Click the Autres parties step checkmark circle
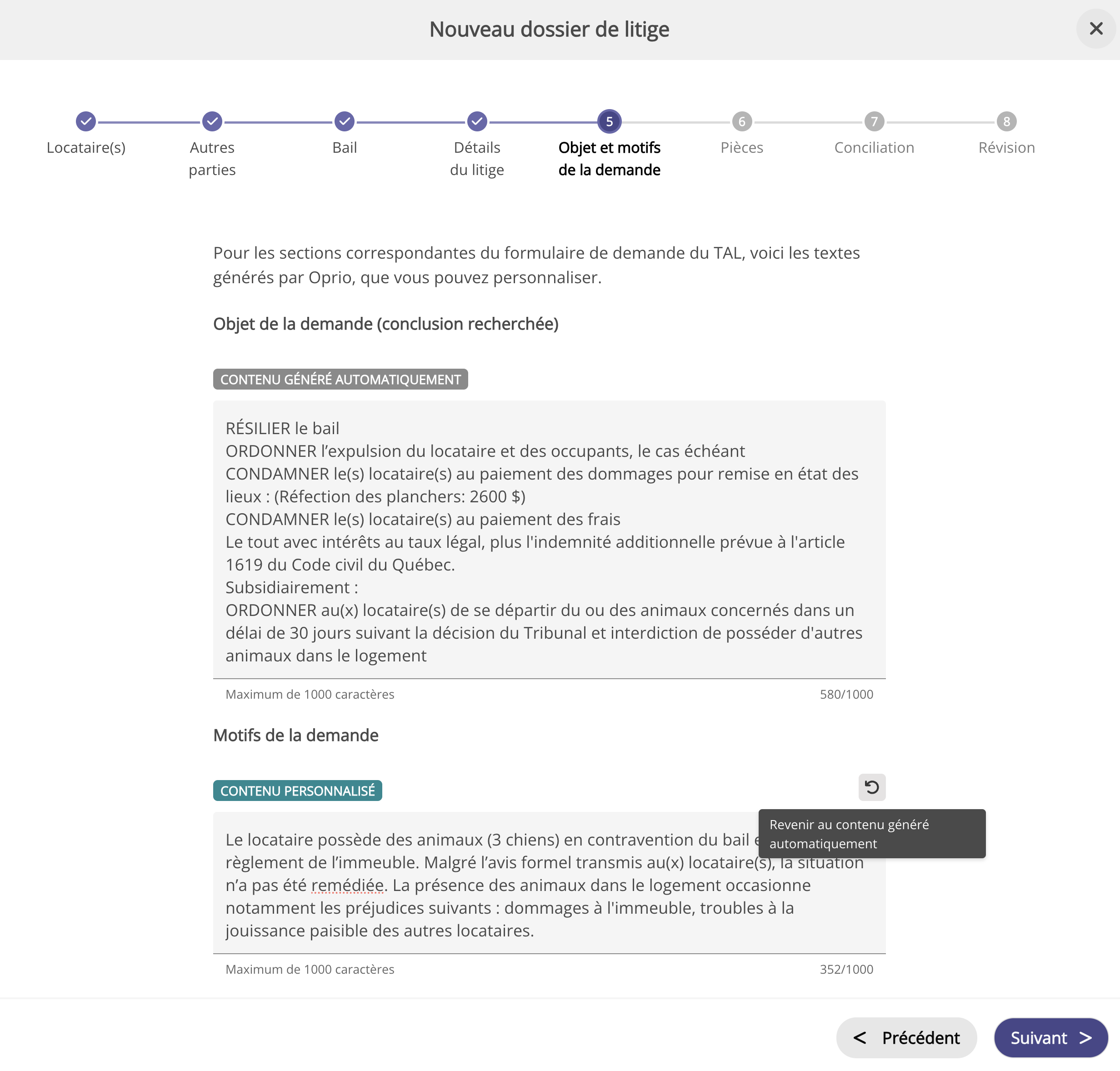1120x1071 pixels. pyautogui.click(x=212, y=121)
